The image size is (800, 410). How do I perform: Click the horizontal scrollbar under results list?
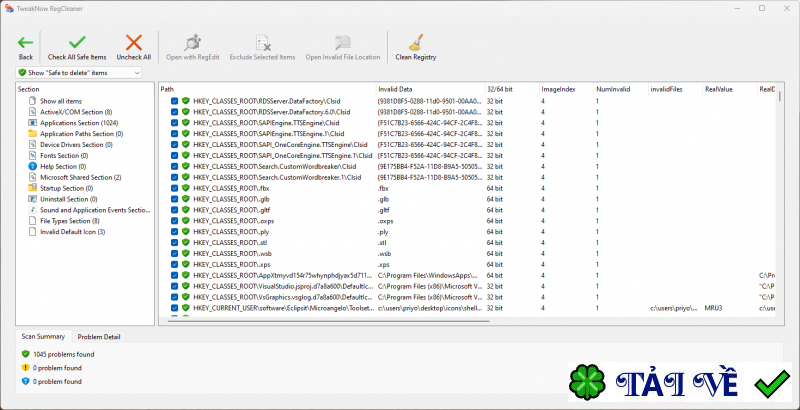(329, 321)
